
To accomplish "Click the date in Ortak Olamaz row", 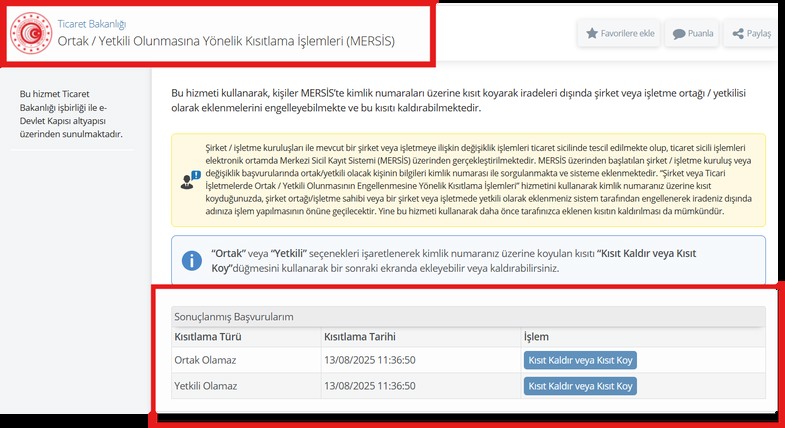I will [369, 360].
